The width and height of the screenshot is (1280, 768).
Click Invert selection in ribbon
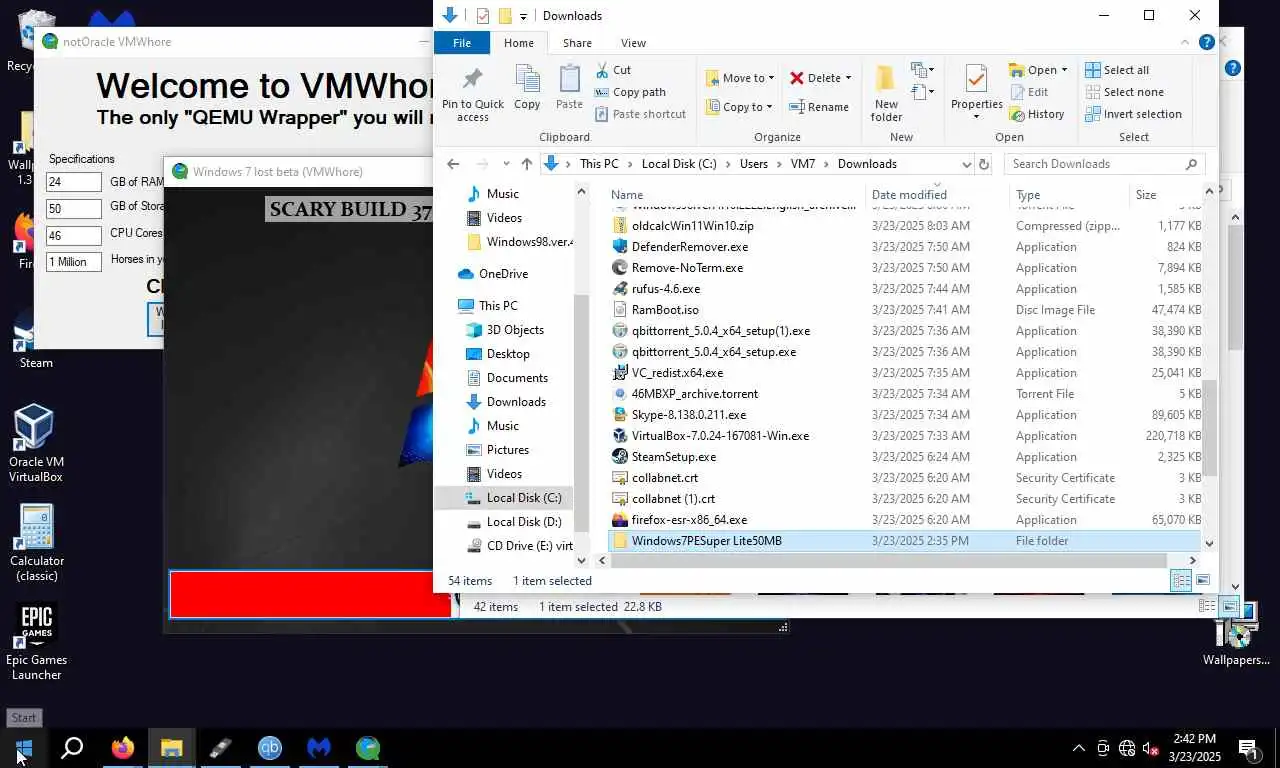tap(1133, 114)
